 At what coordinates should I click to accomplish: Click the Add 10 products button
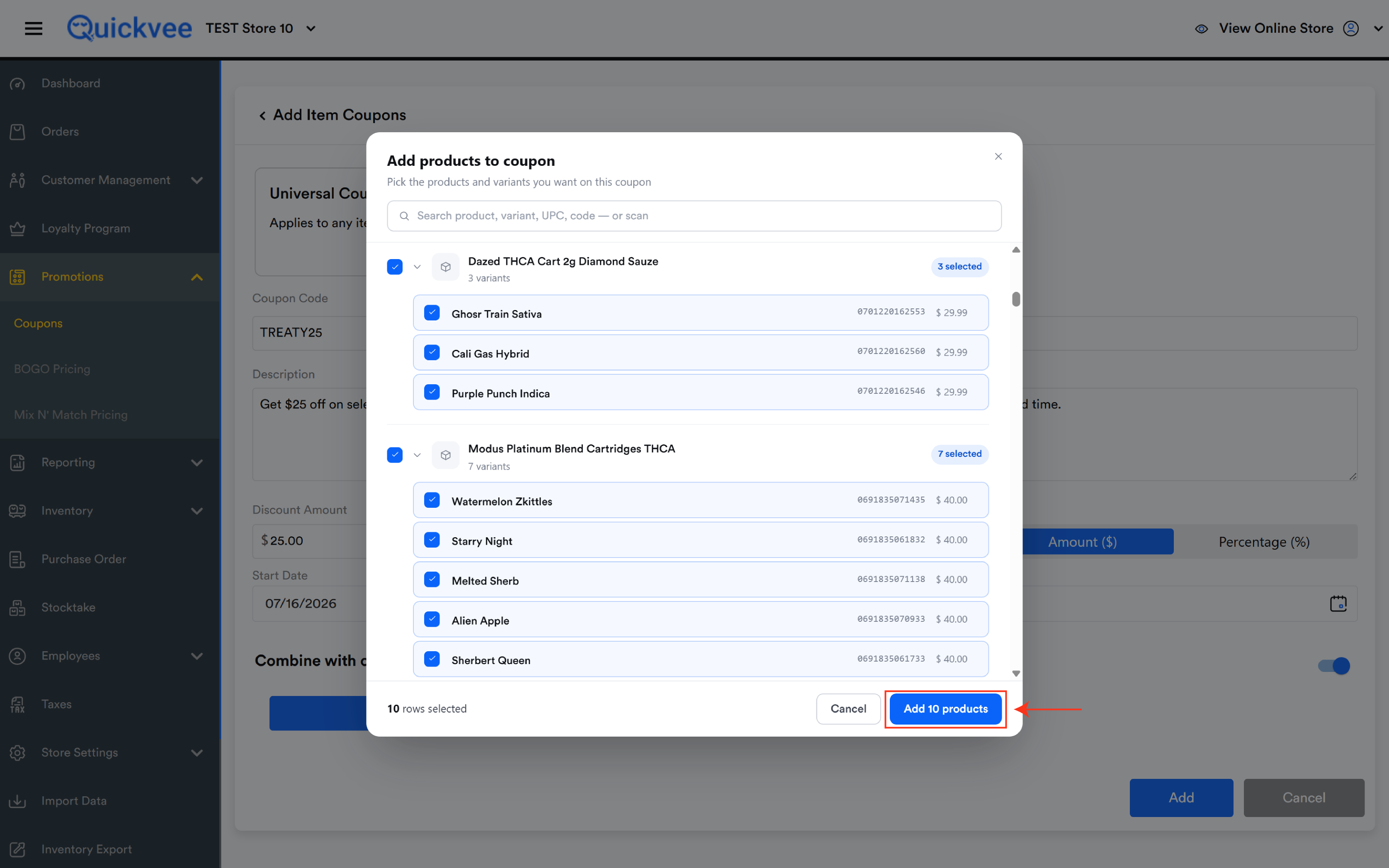(945, 709)
